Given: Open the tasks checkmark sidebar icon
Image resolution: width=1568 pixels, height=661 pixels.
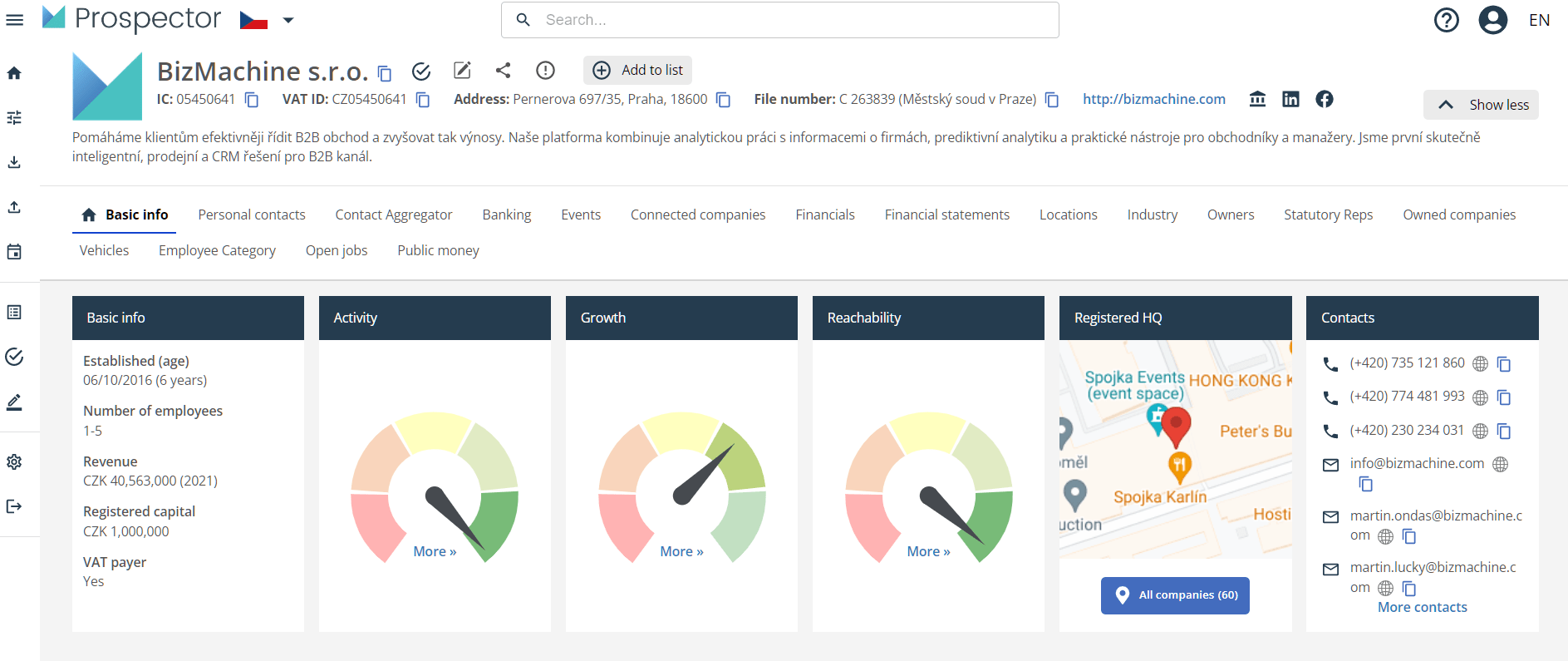Looking at the screenshot, I should pos(14,357).
